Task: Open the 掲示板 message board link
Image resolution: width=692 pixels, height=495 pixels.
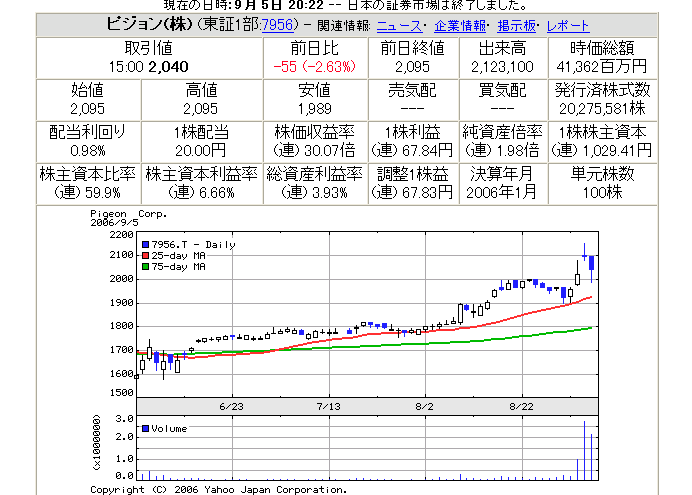Action: tap(516, 26)
